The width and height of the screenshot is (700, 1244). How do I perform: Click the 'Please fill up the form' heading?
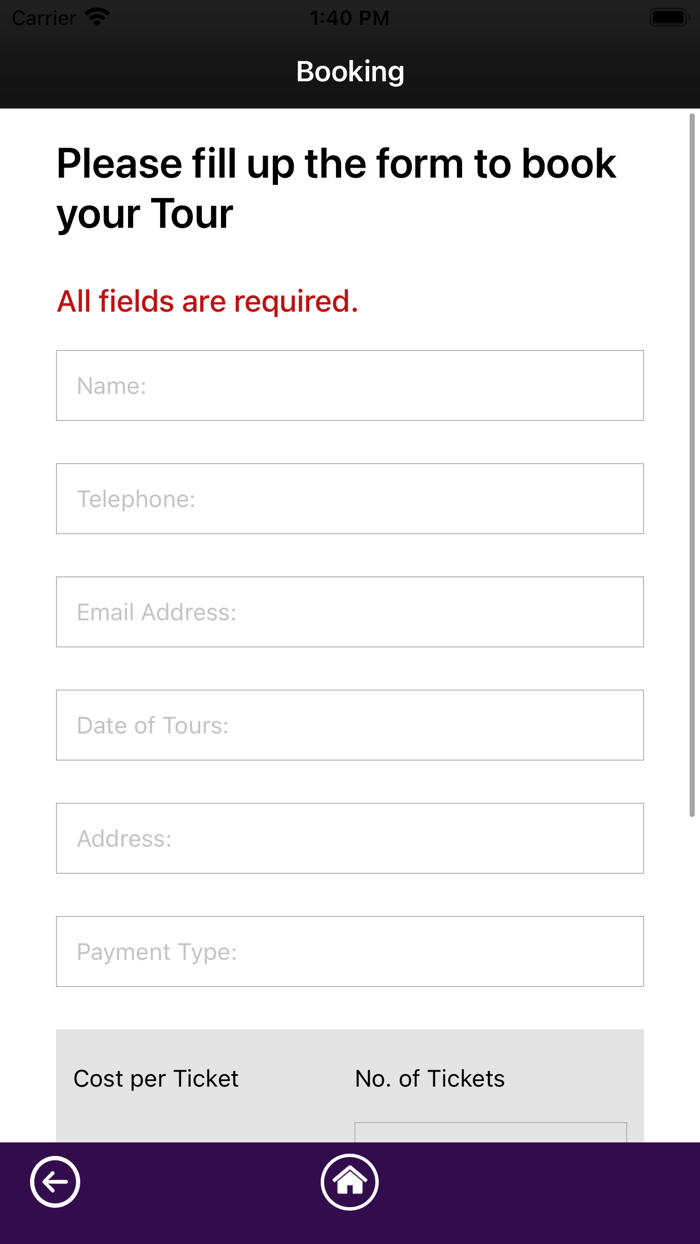pos(336,188)
